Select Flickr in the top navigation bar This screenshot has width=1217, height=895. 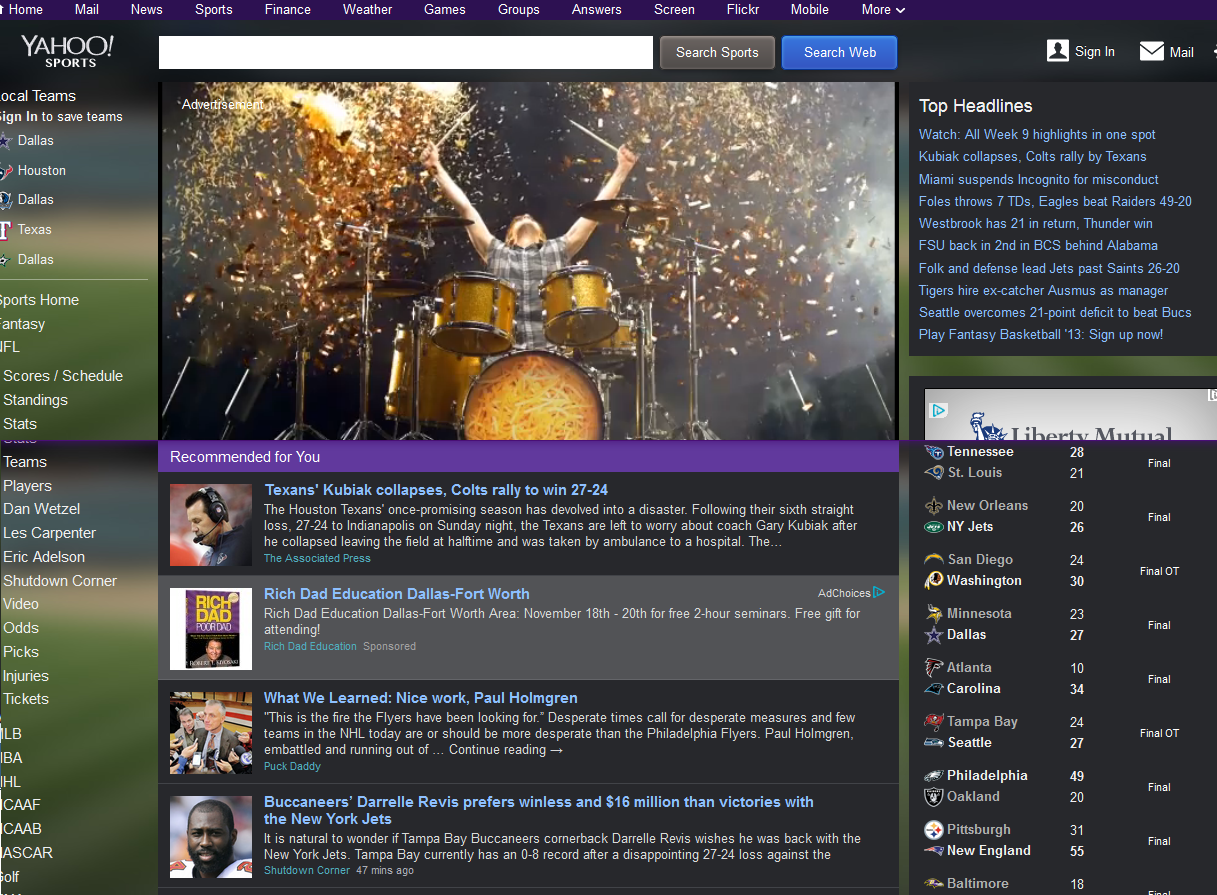tap(743, 9)
